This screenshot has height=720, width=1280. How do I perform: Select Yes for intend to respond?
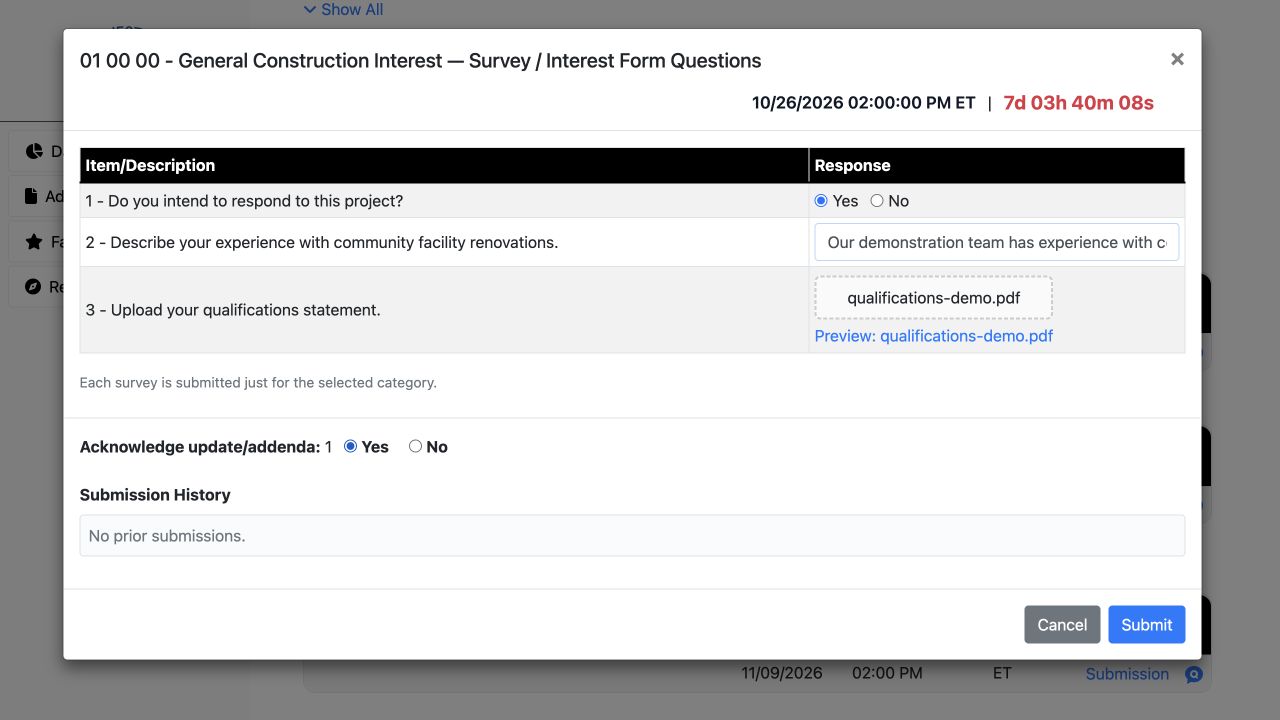pyautogui.click(x=821, y=201)
